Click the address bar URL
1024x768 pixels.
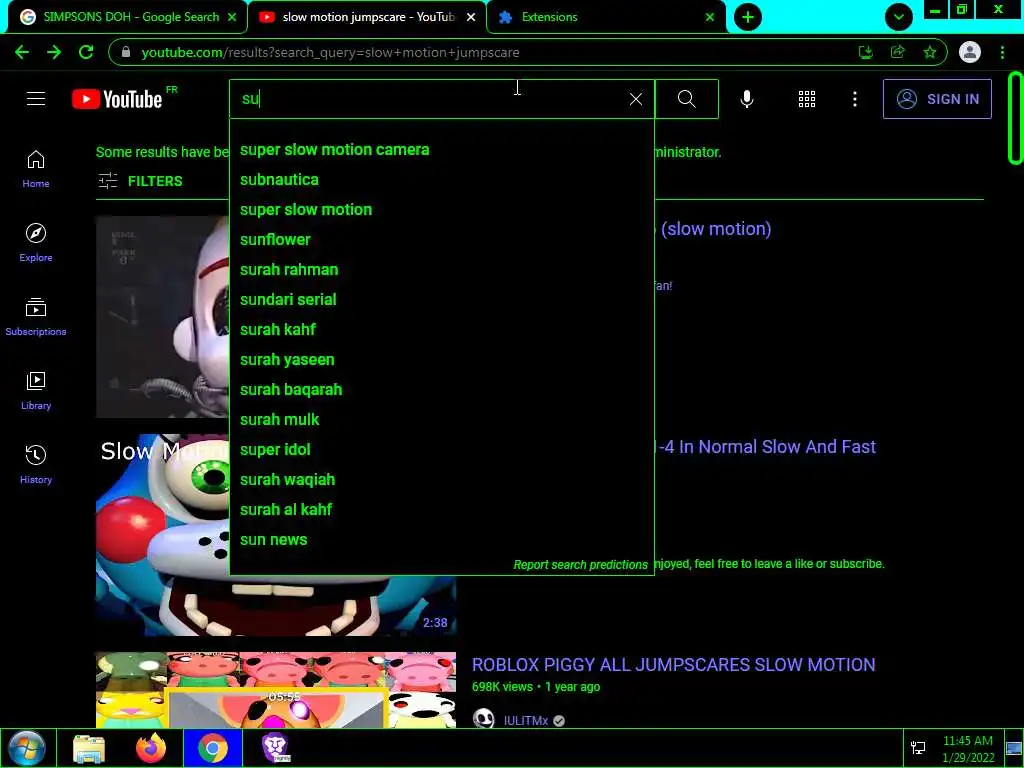330,52
